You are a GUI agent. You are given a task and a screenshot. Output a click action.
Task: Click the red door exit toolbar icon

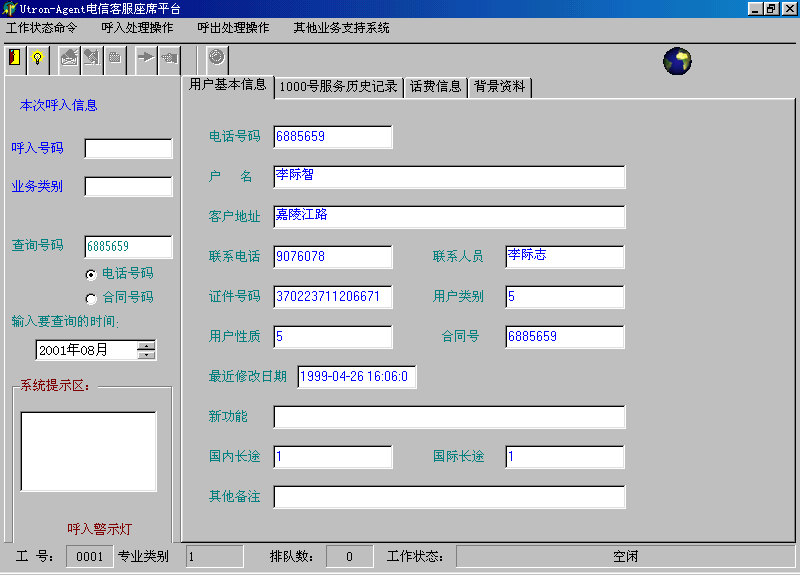15,58
